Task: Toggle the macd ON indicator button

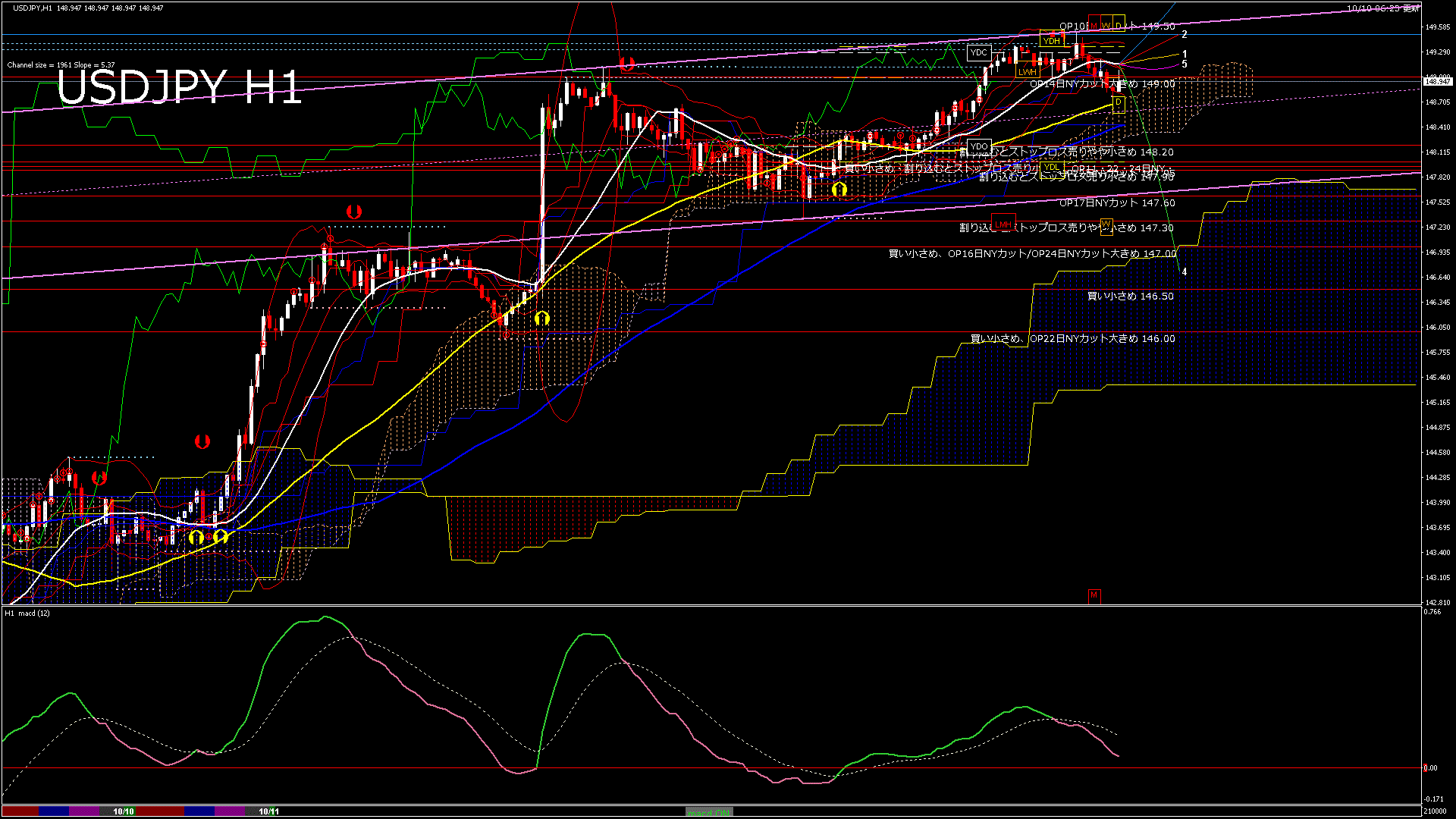Action: 709,812
